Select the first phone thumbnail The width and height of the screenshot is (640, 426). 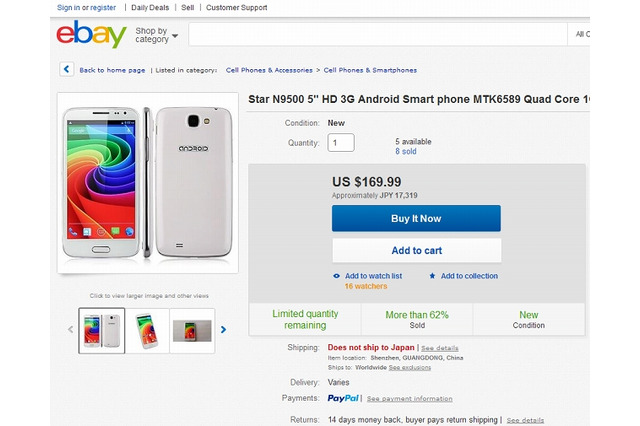point(103,330)
